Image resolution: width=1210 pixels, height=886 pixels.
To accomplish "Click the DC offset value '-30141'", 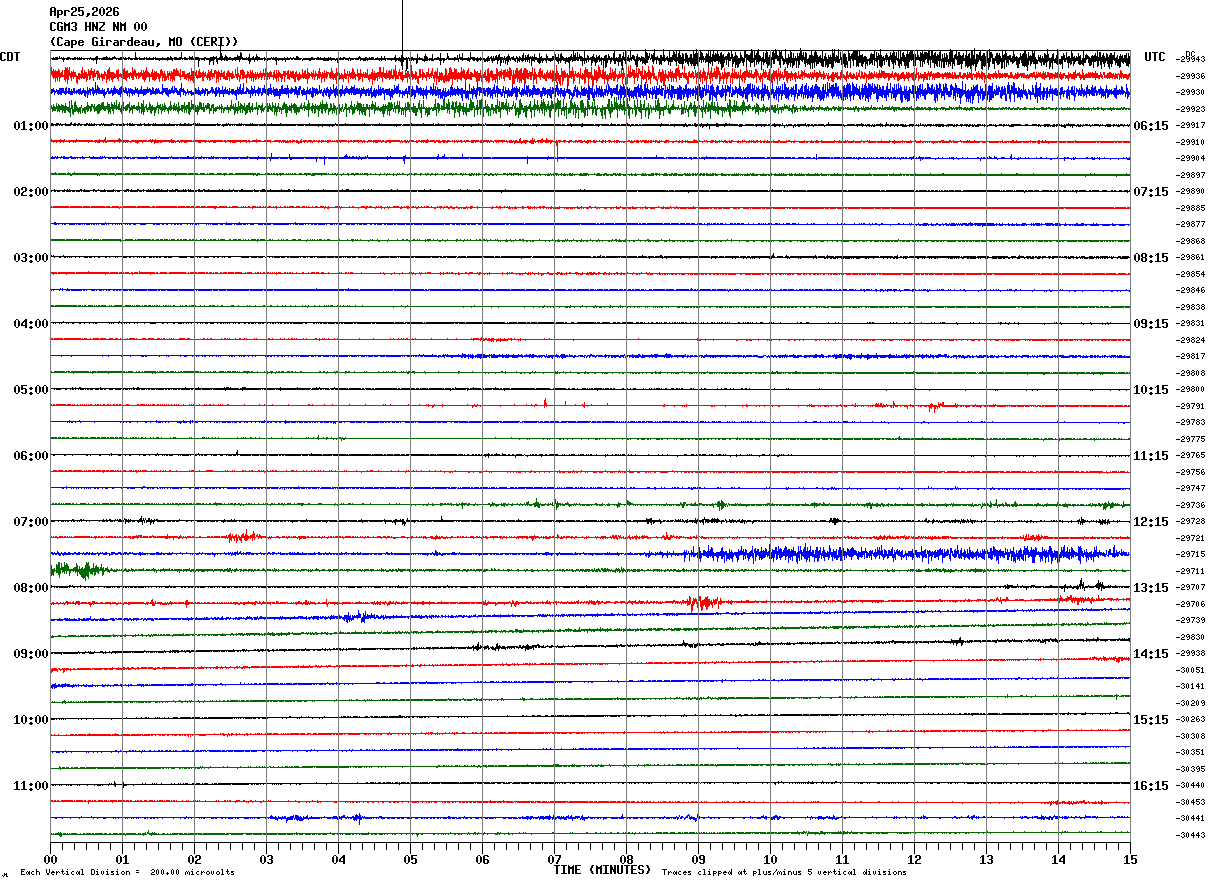I will tap(1191, 687).
